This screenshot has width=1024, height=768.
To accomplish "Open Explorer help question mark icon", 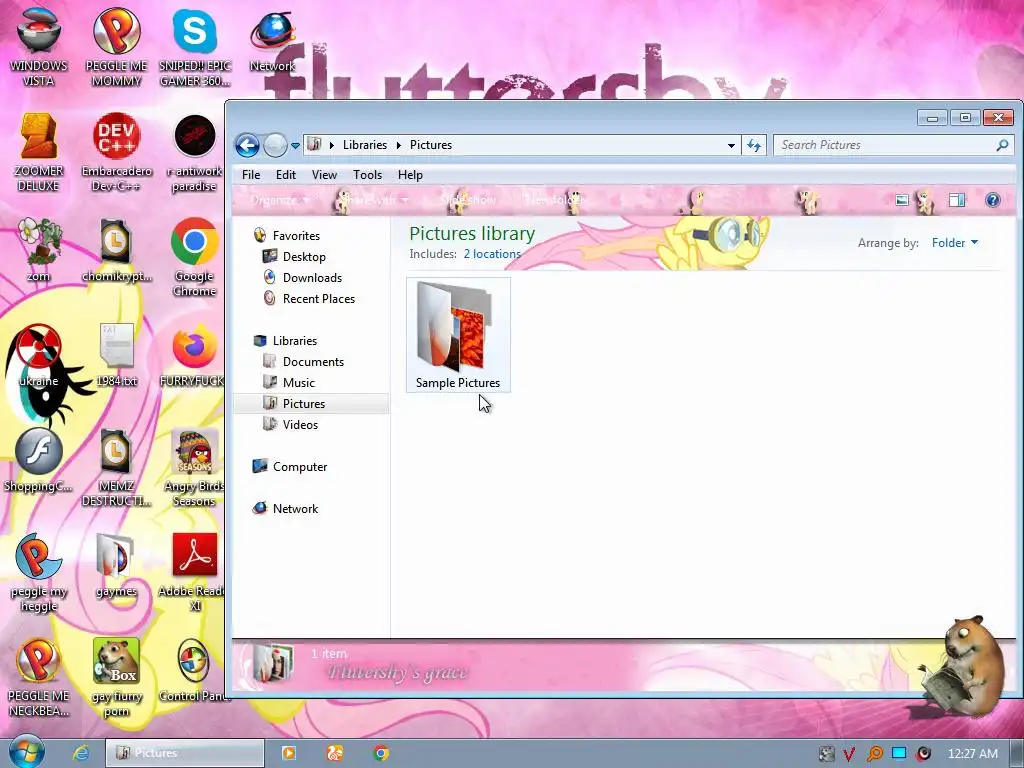I will click(992, 200).
